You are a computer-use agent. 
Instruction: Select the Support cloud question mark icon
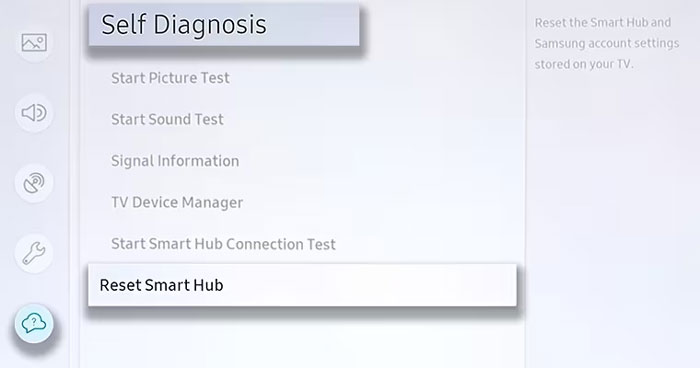tap(34, 323)
